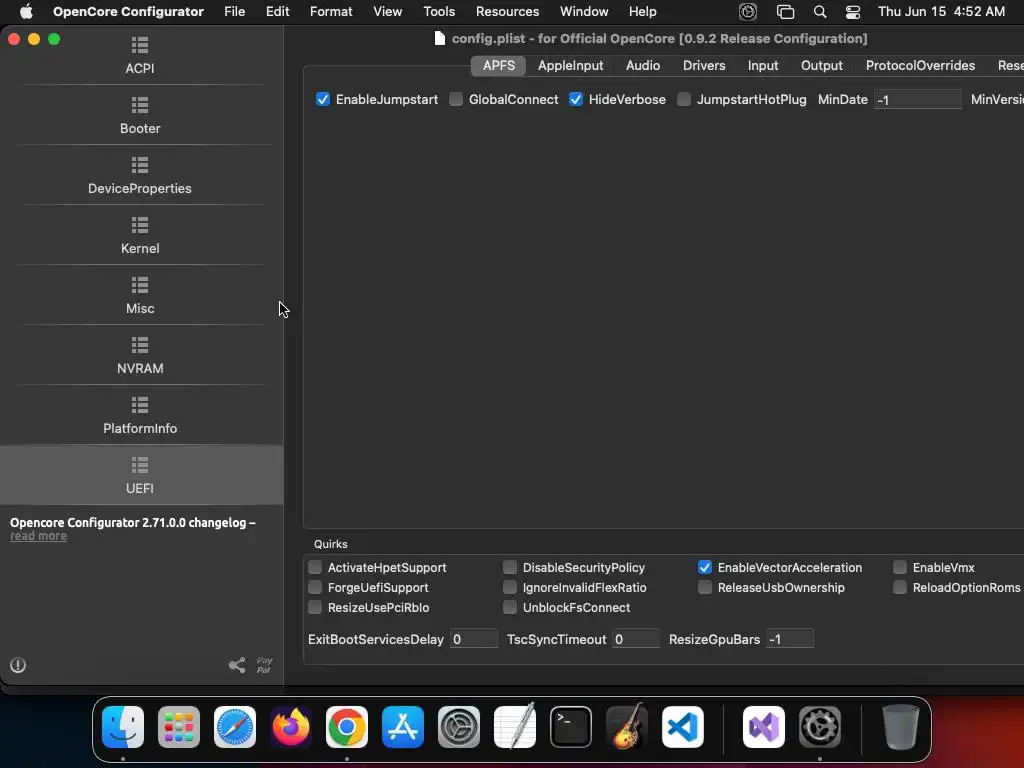Switch to the Audio tab
The width and height of the screenshot is (1024, 768).
[643, 65]
